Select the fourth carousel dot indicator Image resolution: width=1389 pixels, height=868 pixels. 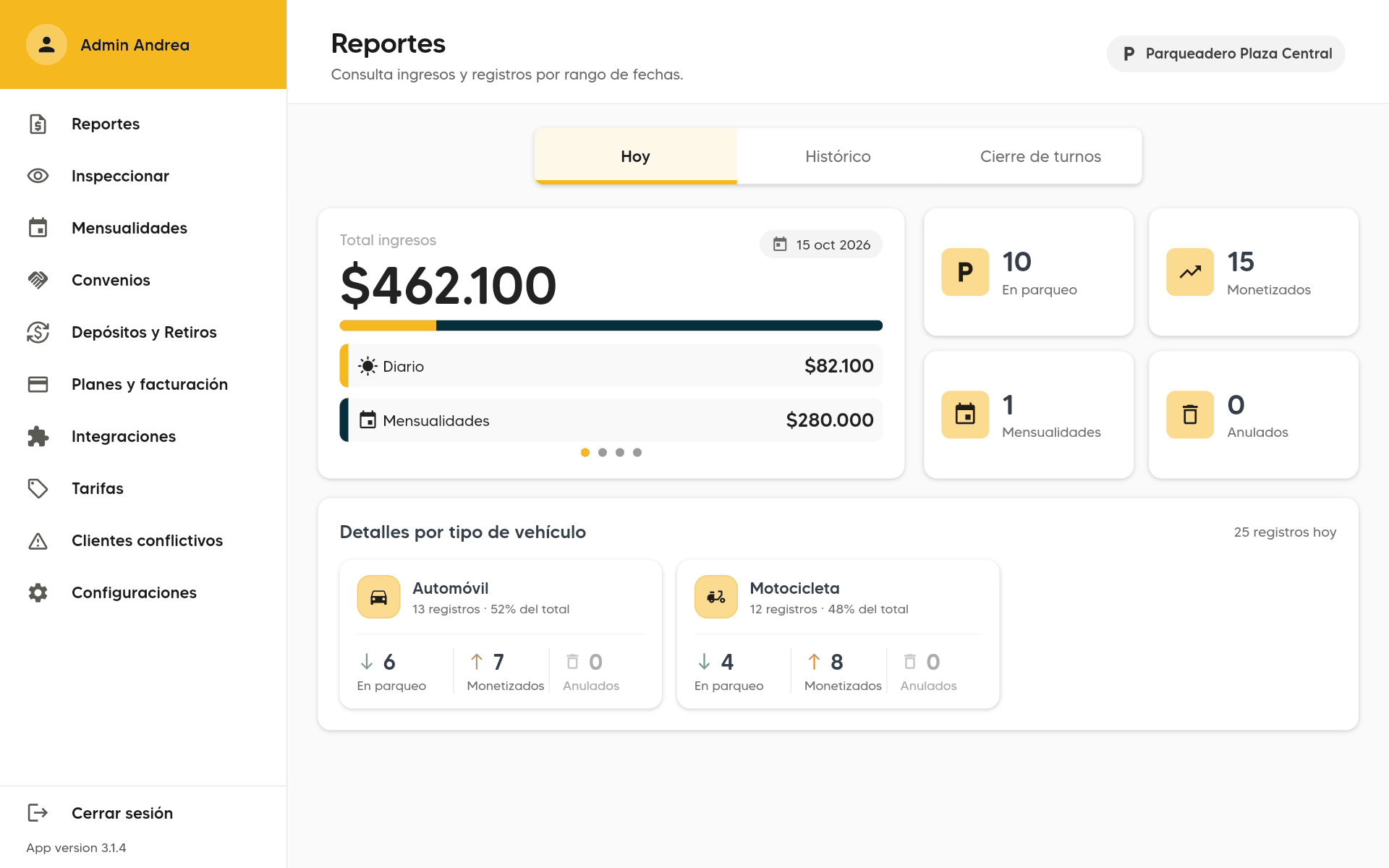[x=637, y=452]
